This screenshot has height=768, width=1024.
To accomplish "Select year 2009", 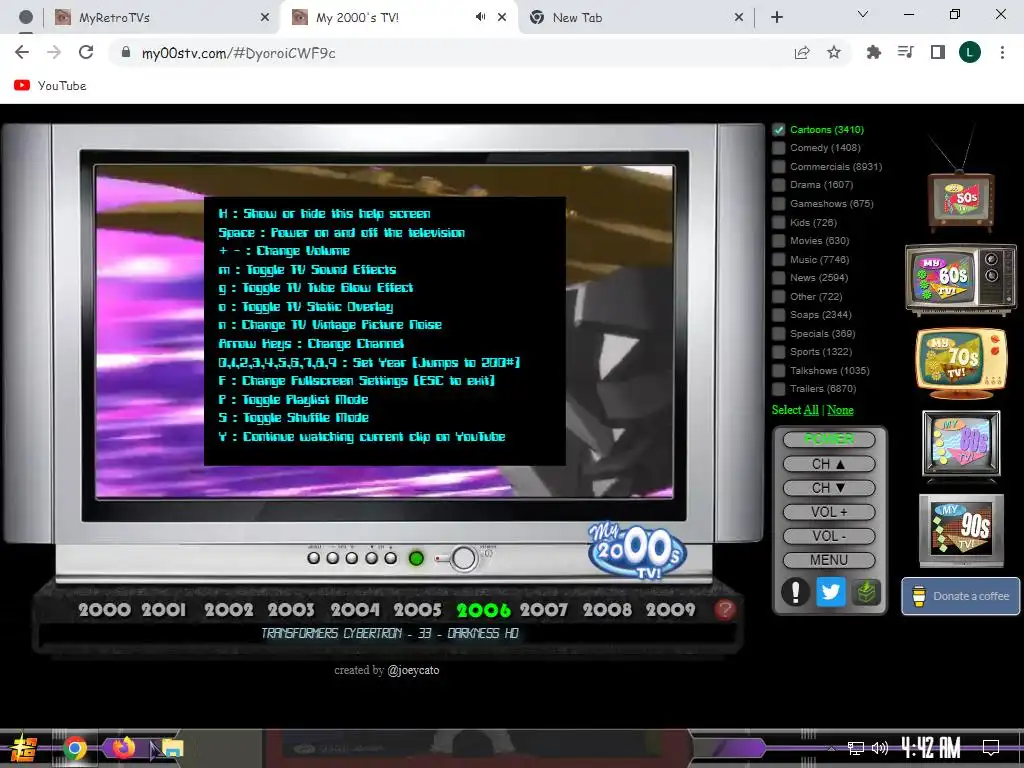I will (671, 610).
